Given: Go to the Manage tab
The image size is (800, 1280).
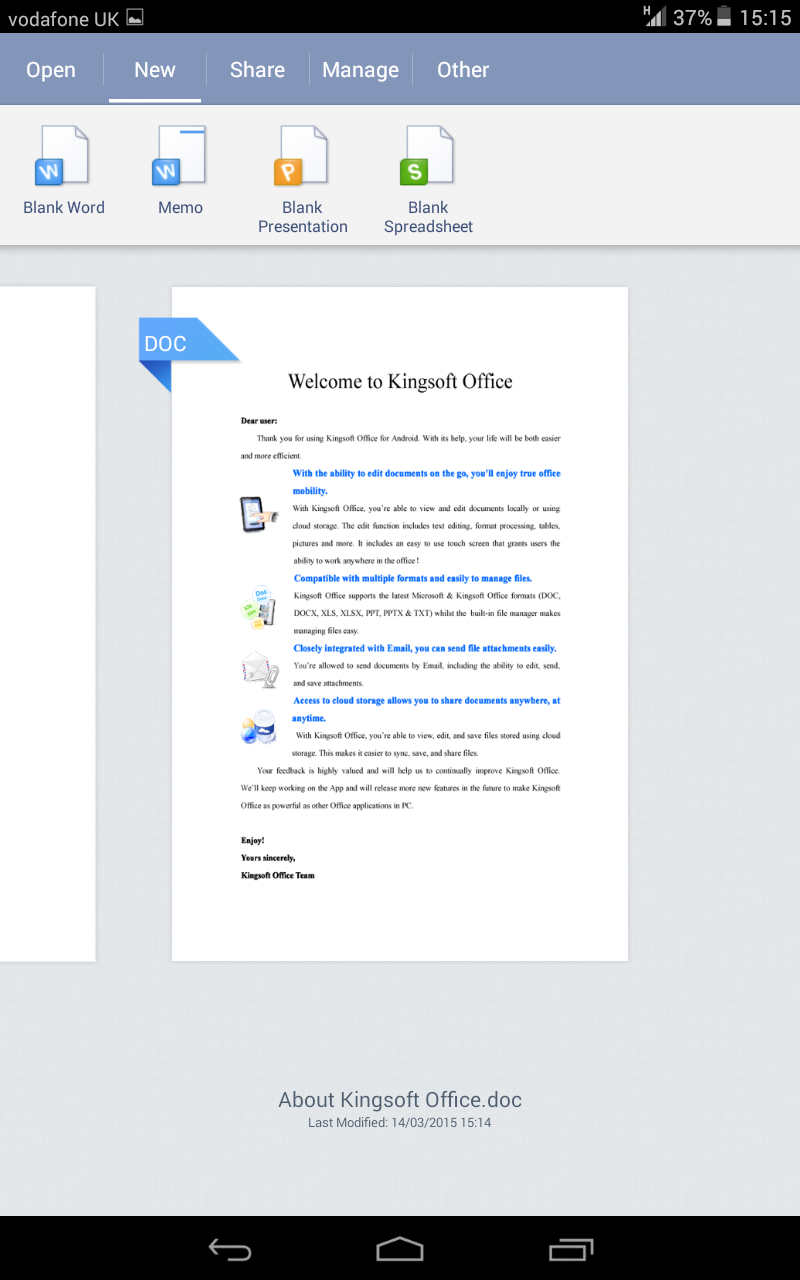Looking at the screenshot, I should [361, 70].
